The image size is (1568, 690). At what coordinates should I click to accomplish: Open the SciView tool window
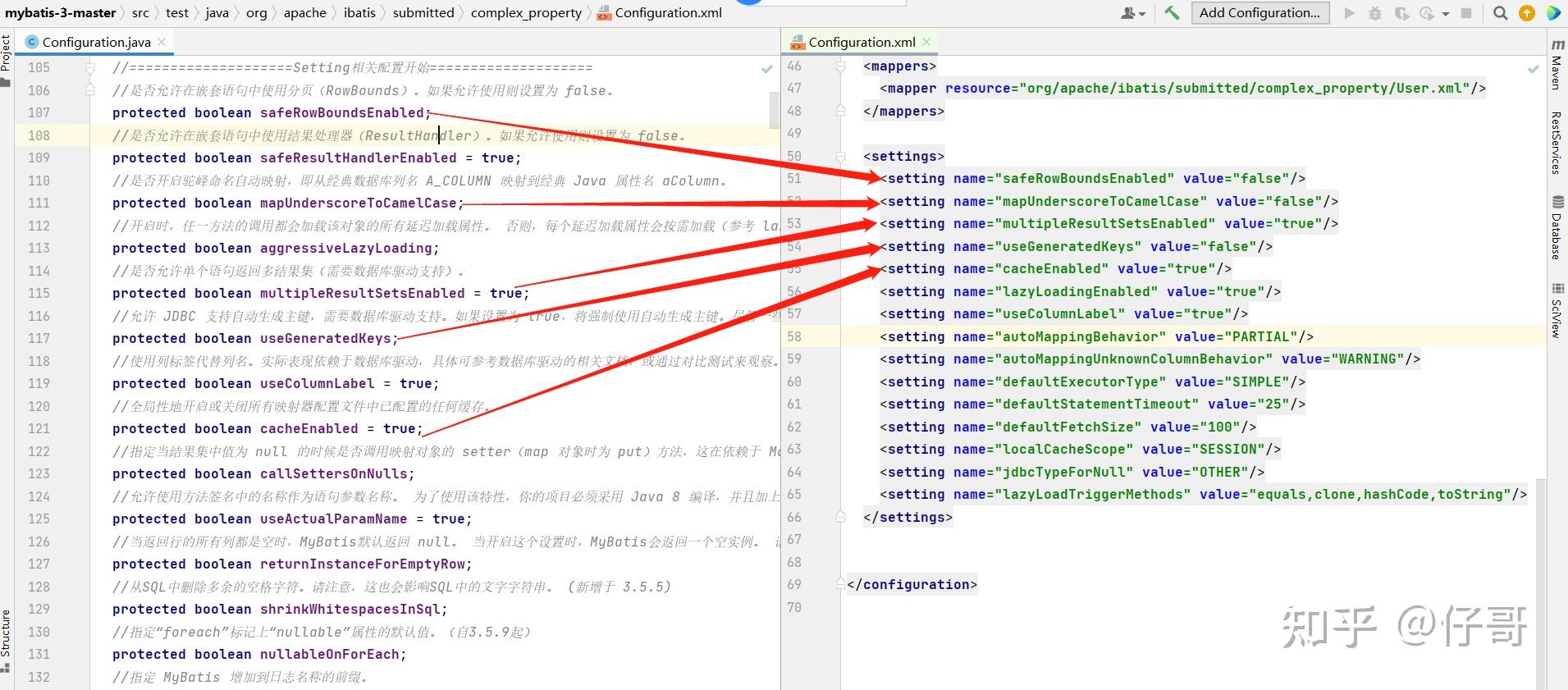point(1556,310)
